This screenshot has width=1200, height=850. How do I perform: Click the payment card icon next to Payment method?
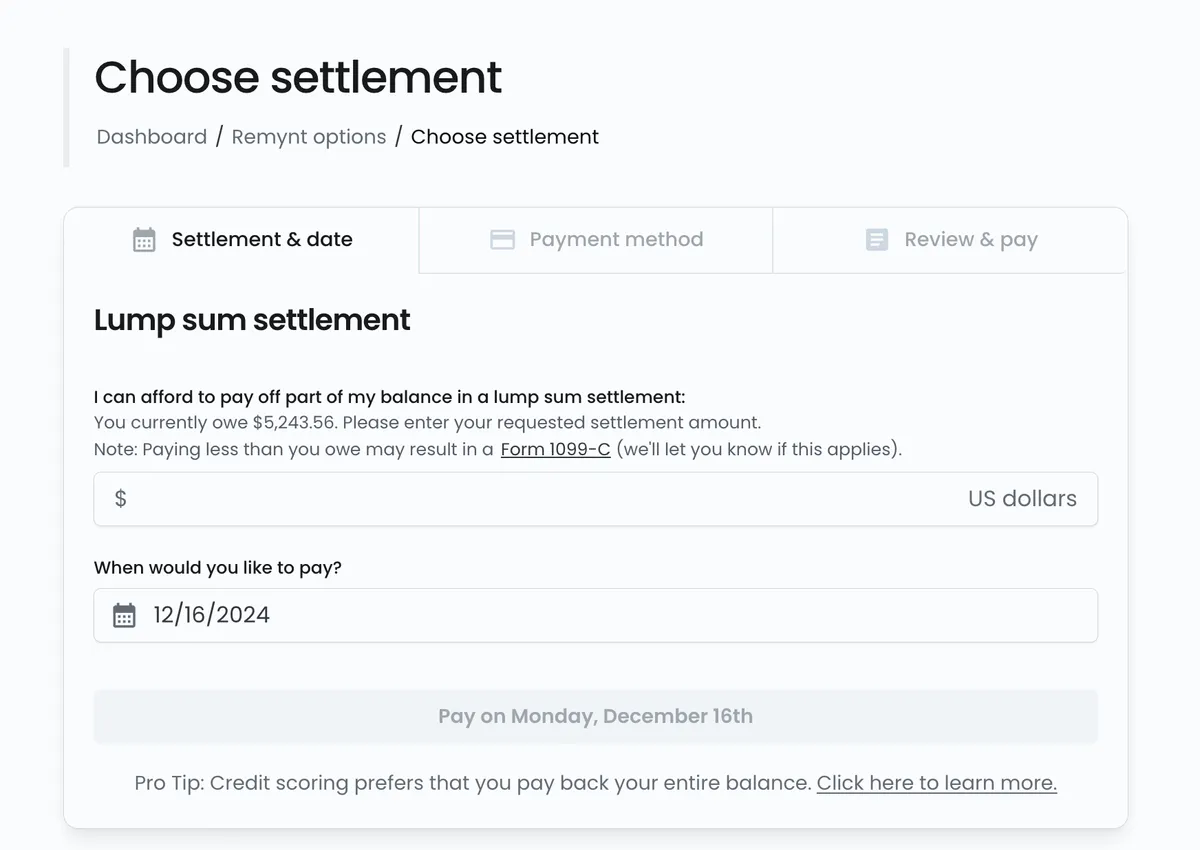503,239
